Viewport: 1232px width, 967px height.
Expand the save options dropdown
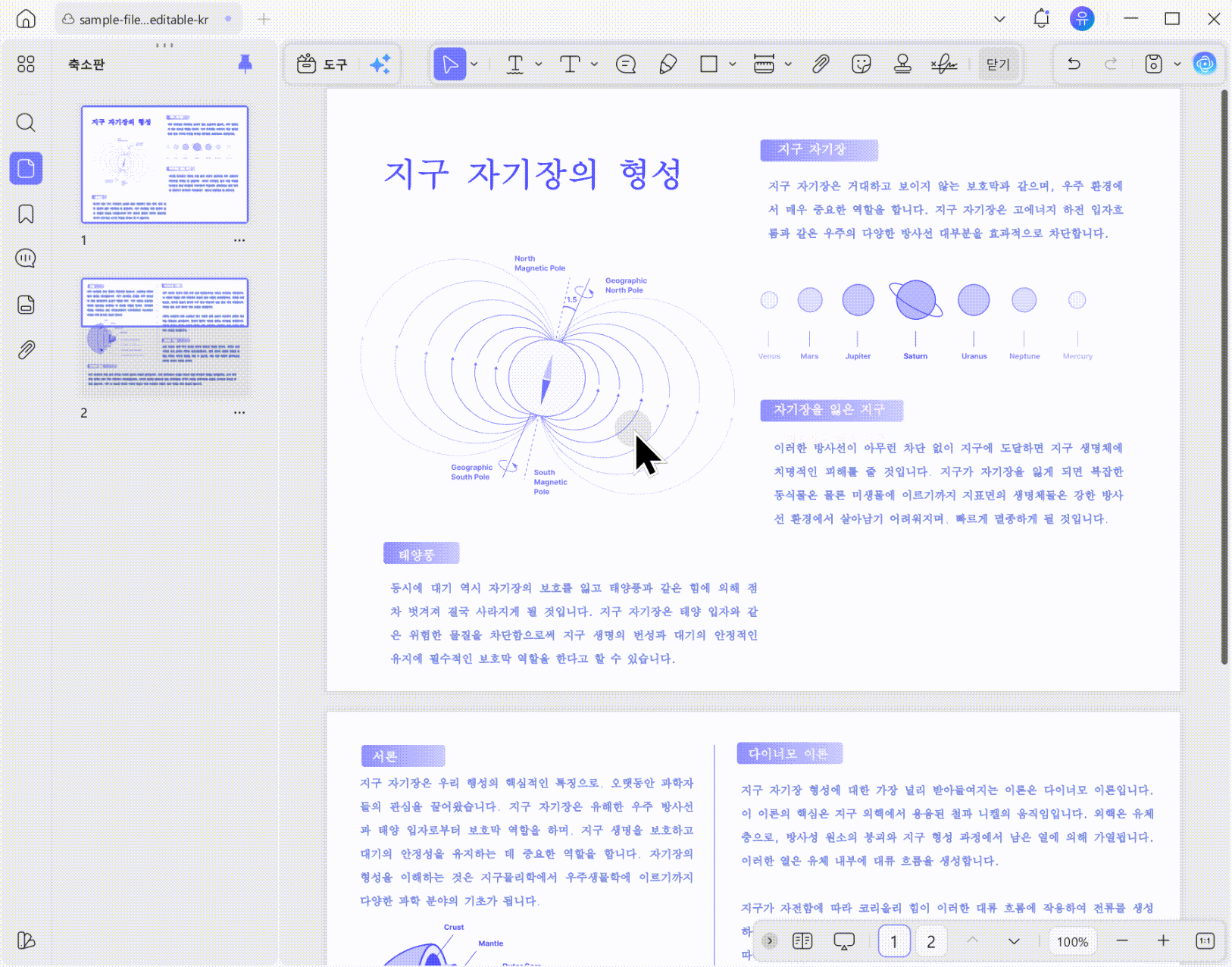pyautogui.click(x=1177, y=64)
